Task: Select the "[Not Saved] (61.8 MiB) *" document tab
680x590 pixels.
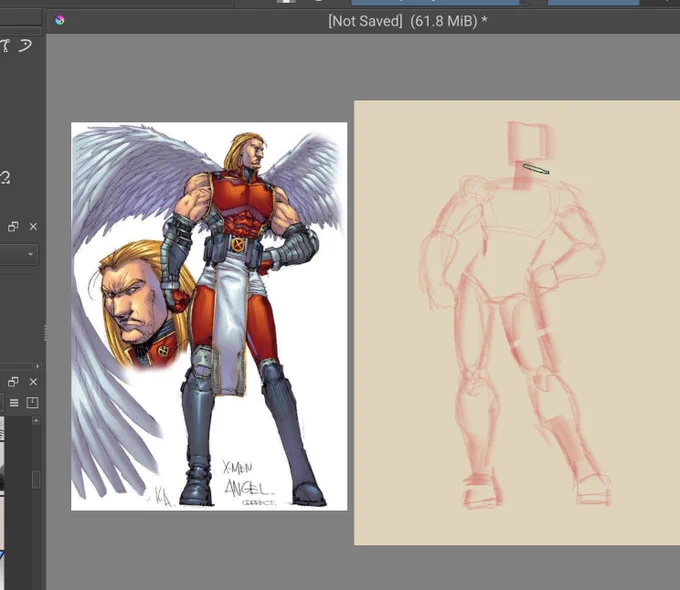Action: click(407, 21)
